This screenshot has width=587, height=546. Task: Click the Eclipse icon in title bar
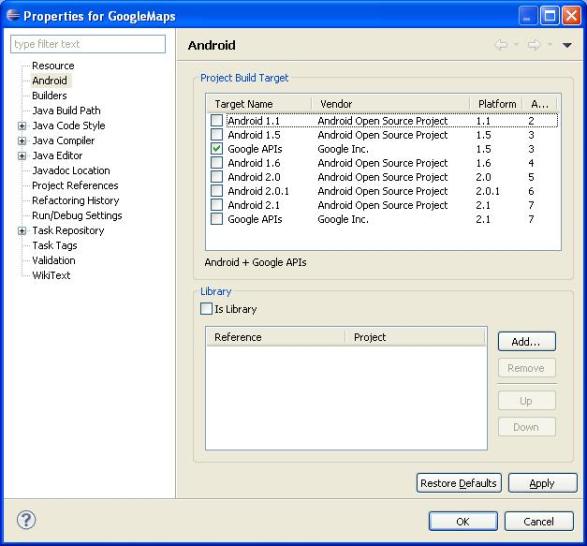click(x=12, y=15)
